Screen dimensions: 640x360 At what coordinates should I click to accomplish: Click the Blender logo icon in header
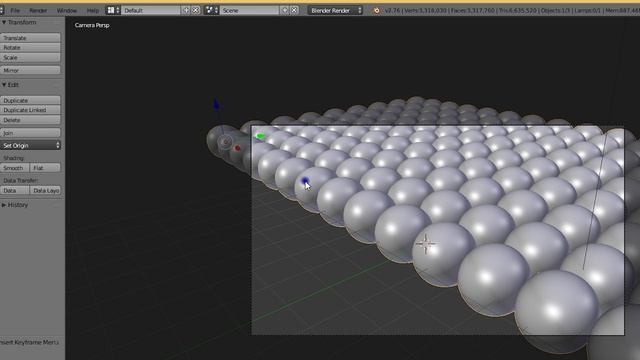pyautogui.click(x=376, y=11)
